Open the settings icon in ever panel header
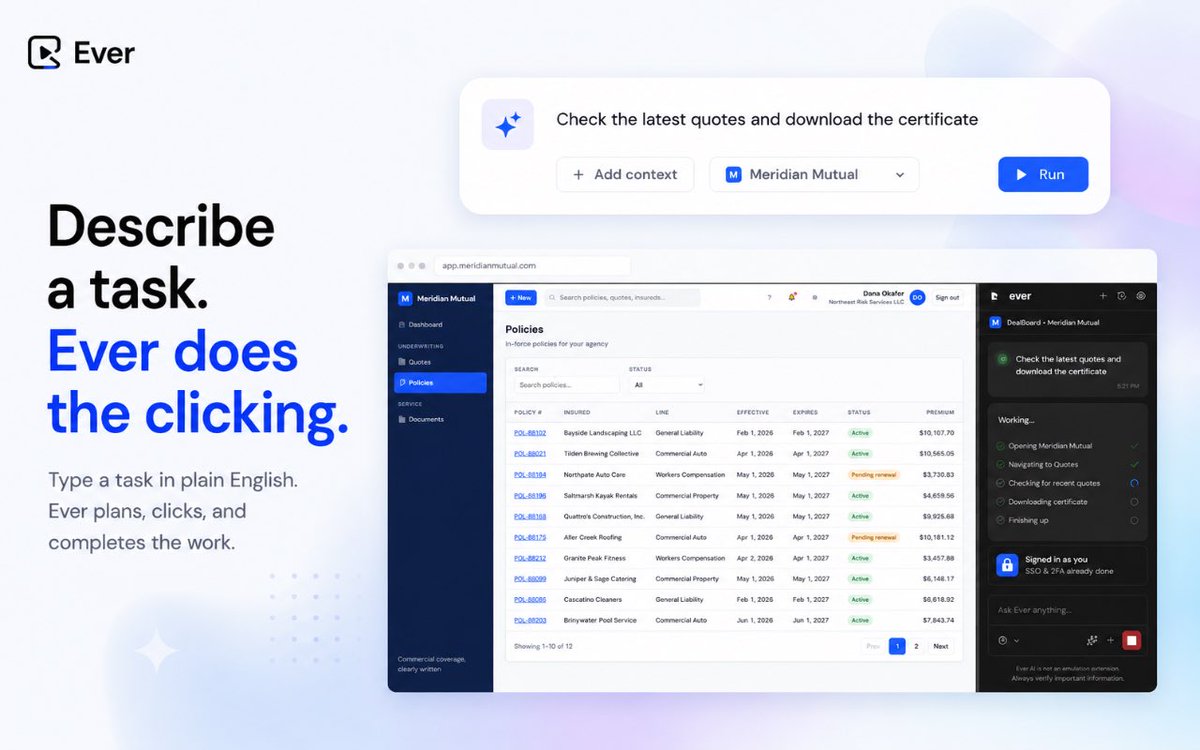This screenshot has height=750, width=1200. [x=1141, y=296]
